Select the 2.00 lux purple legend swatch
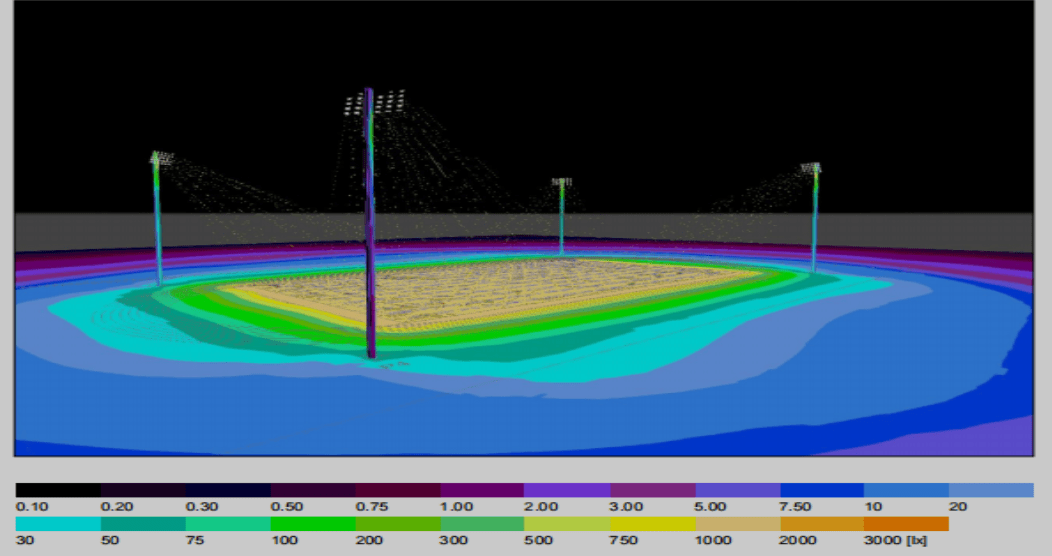The image size is (1052, 556). point(567,490)
